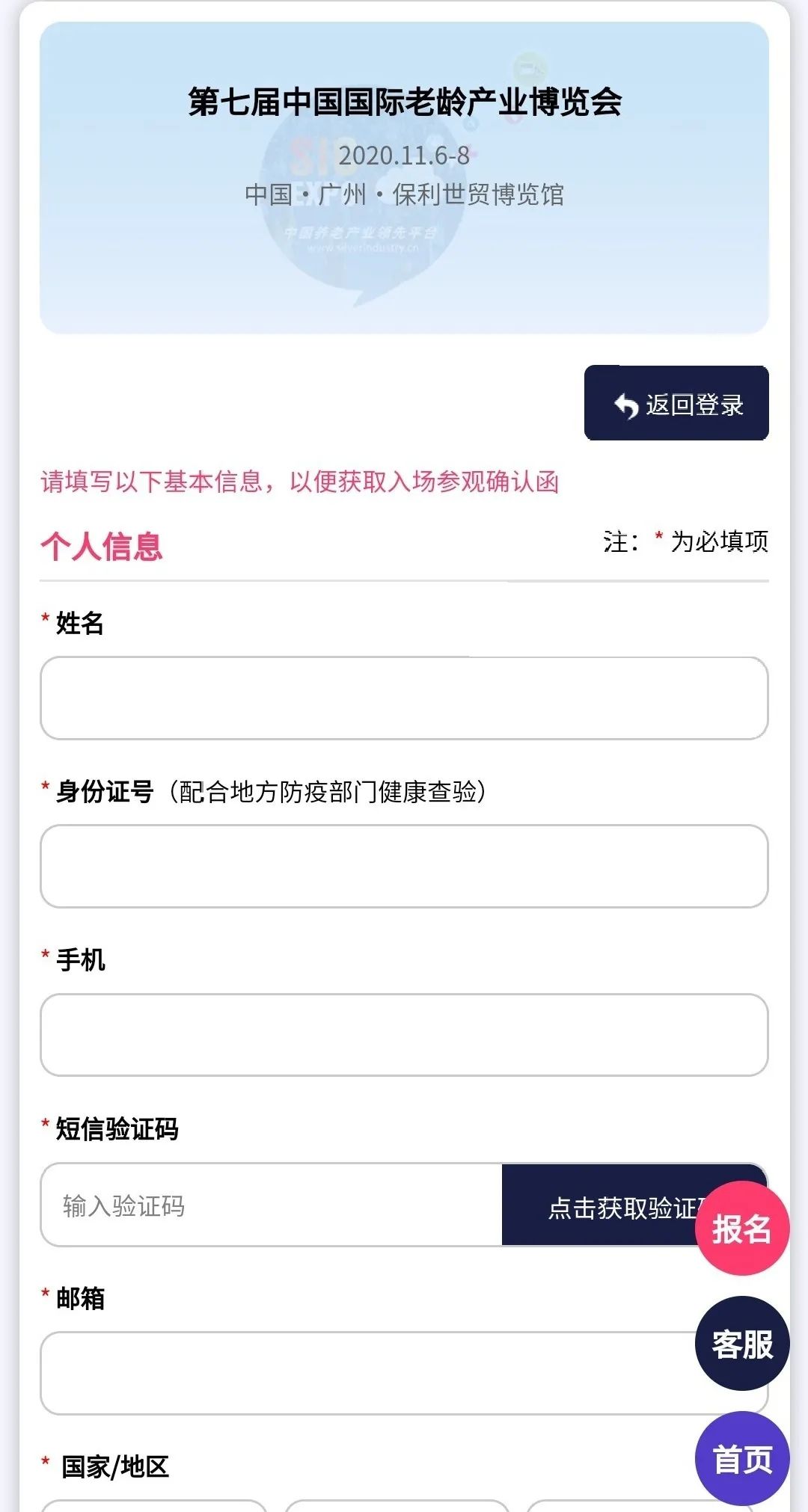Expand the first 国家/地区 dropdown
808x1512 pixels.
(154, 1505)
